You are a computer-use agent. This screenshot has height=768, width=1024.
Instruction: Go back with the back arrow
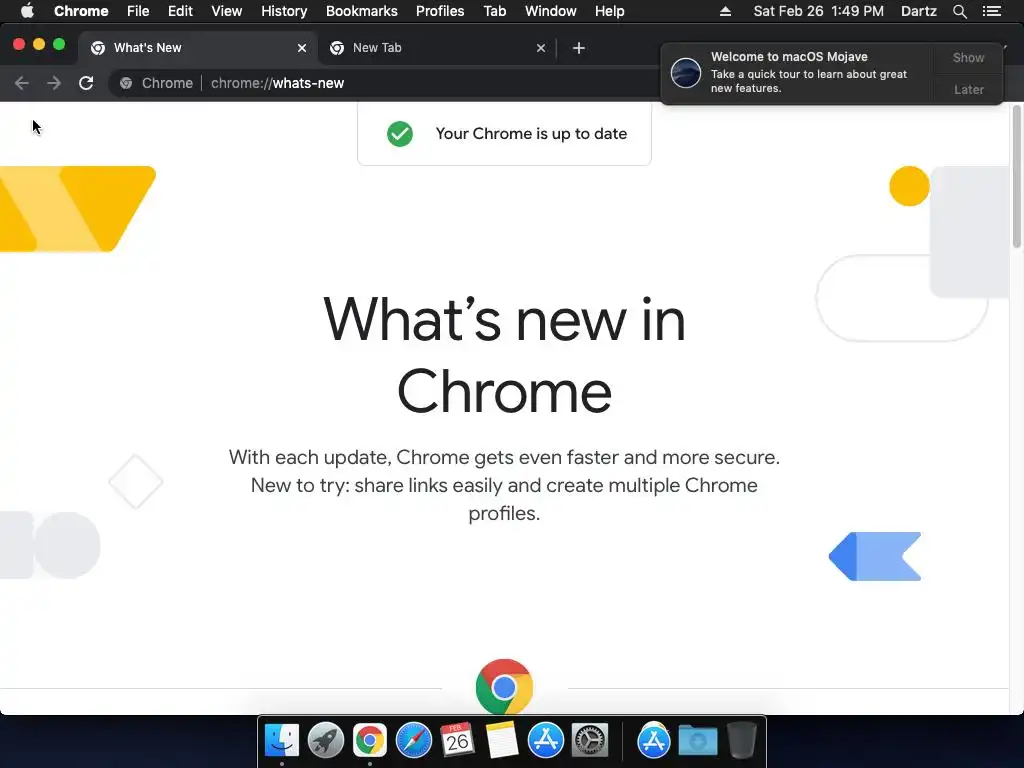tap(22, 83)
